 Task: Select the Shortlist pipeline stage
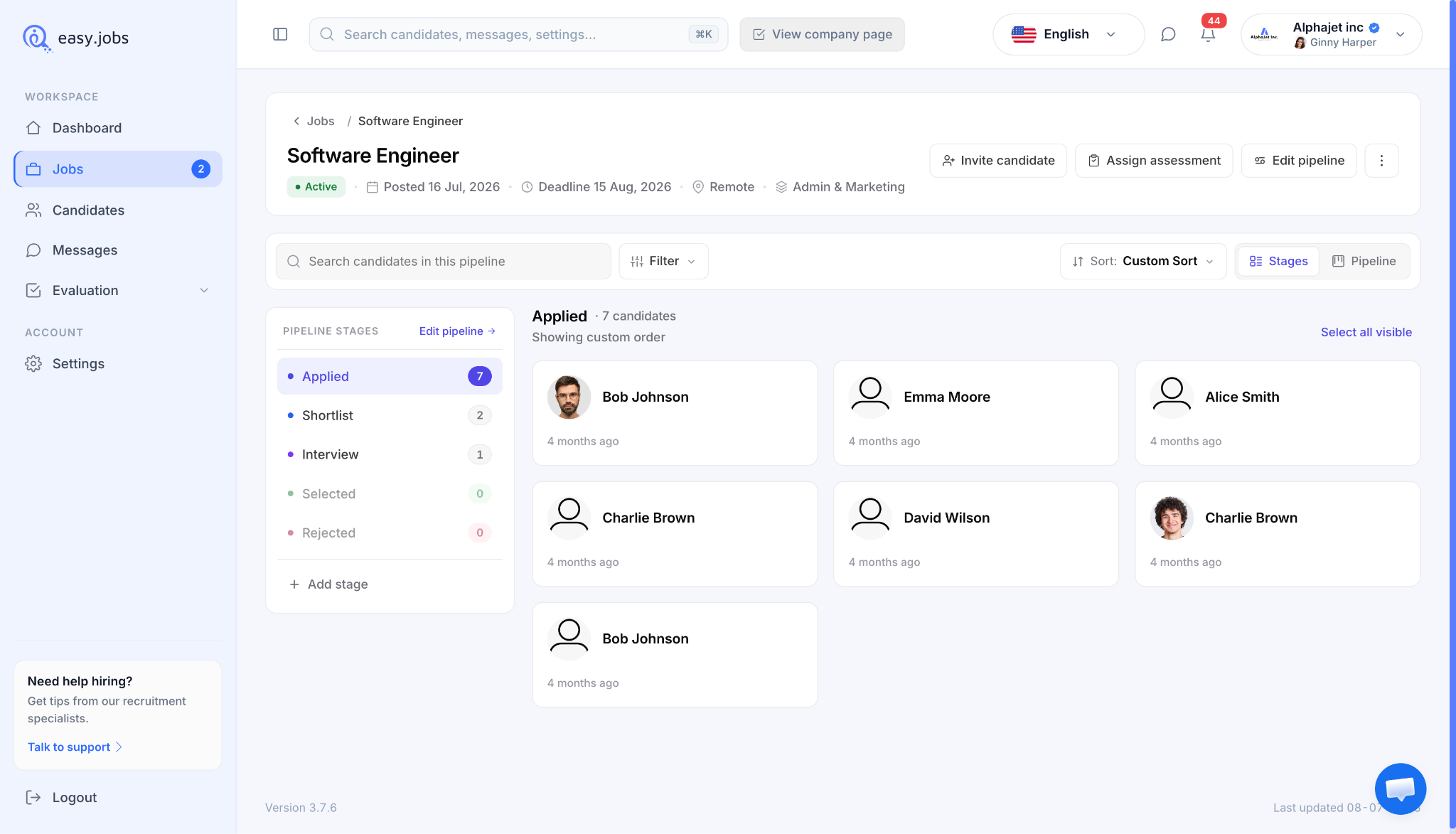[x=390, y=415]
